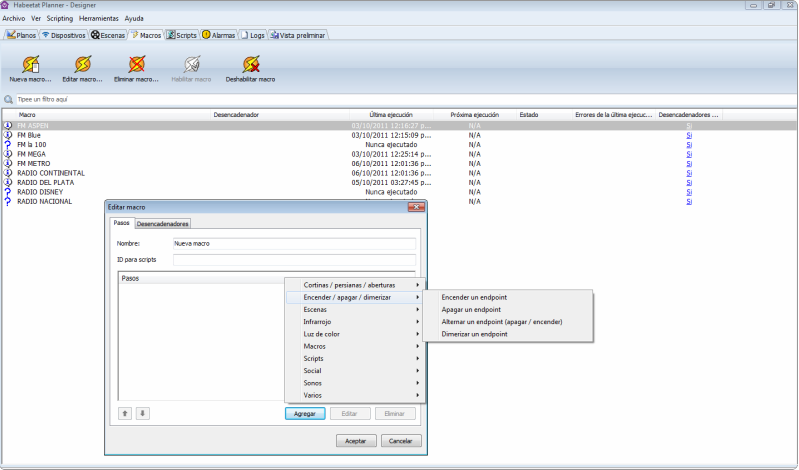Expand the Macros submenu entry
Viewport: 799px width, 470px height.
[x=355, y=346]
